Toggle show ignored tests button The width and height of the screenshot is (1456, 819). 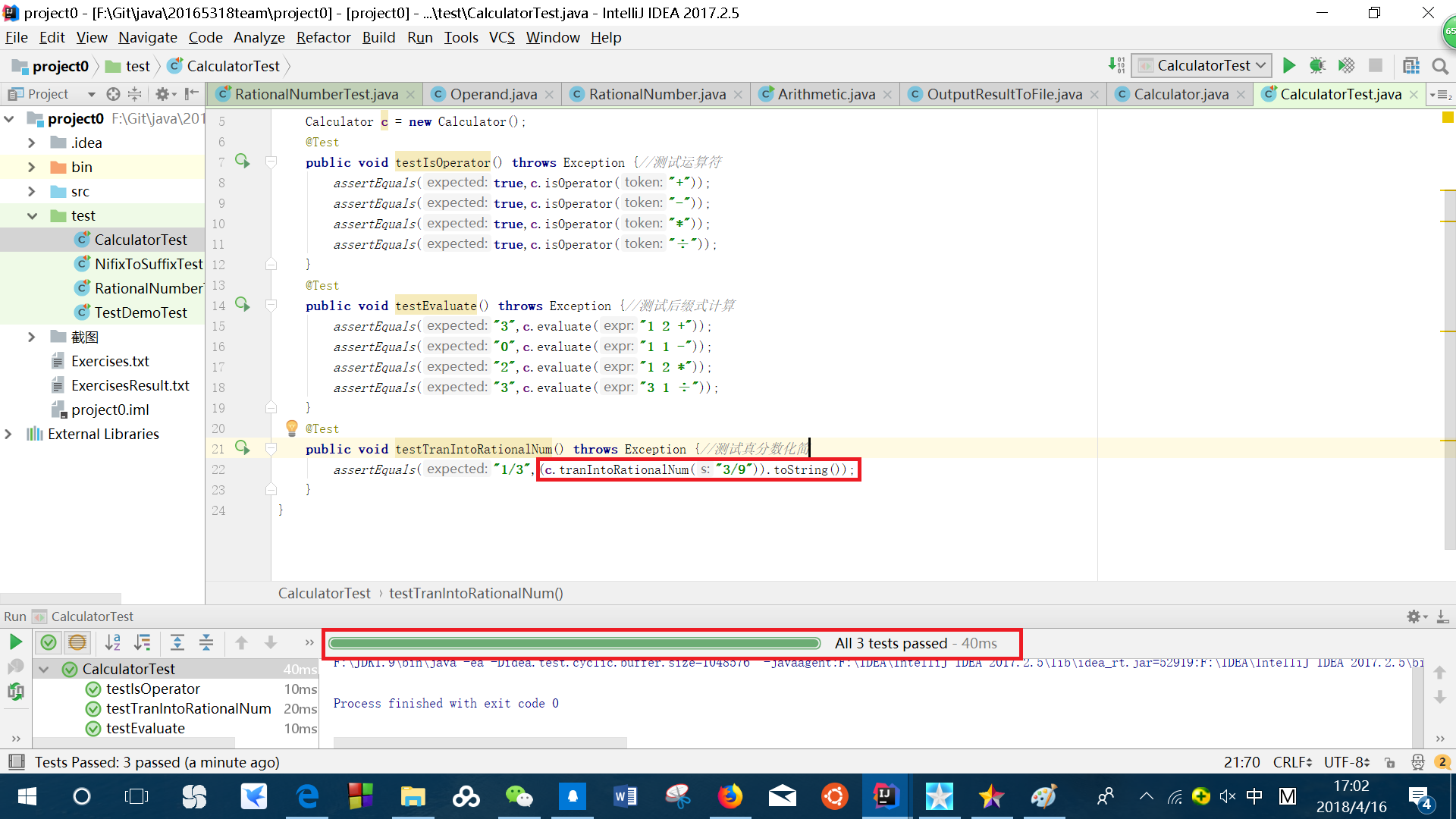pos(77,642)
